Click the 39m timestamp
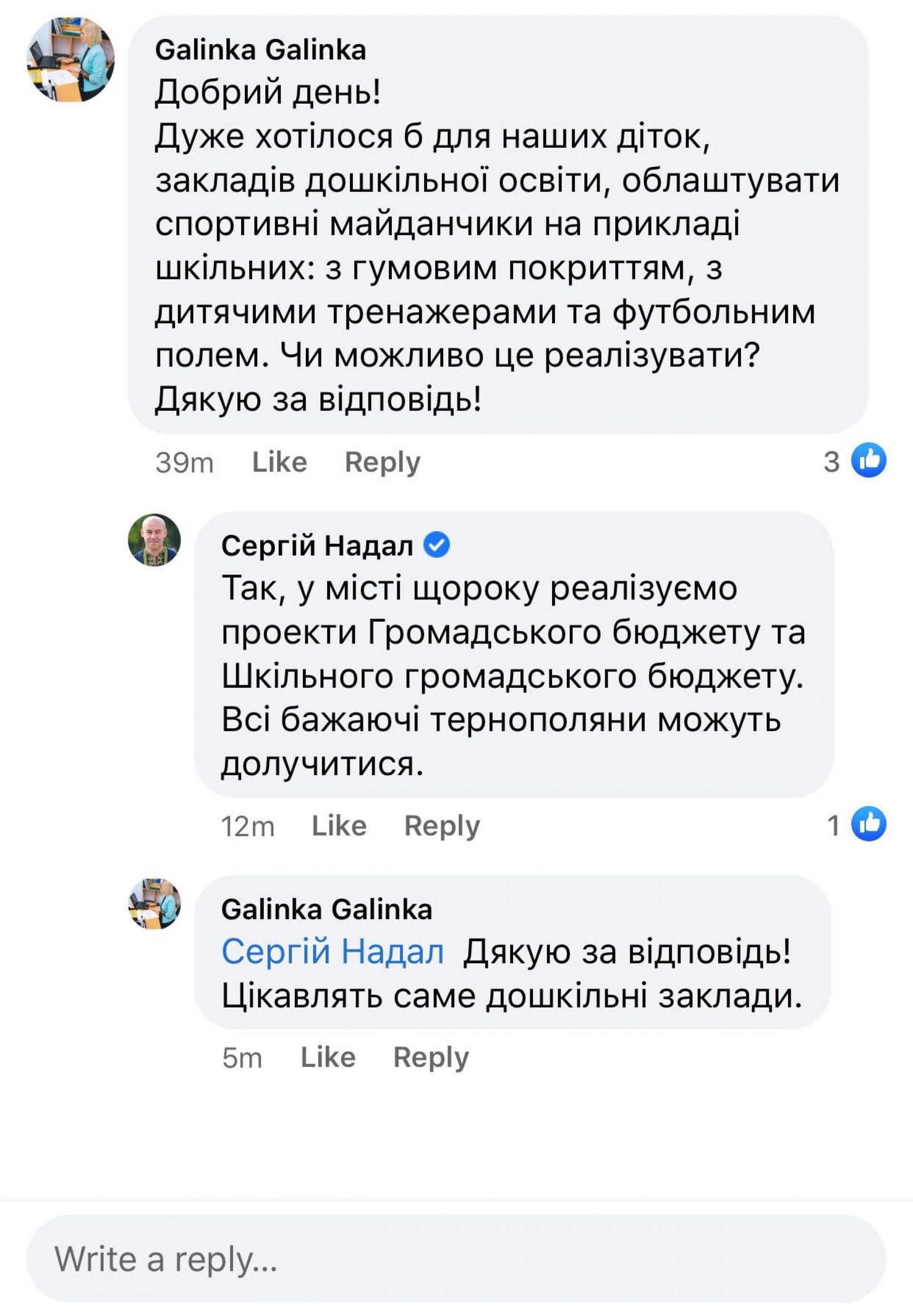 [184, 462]
